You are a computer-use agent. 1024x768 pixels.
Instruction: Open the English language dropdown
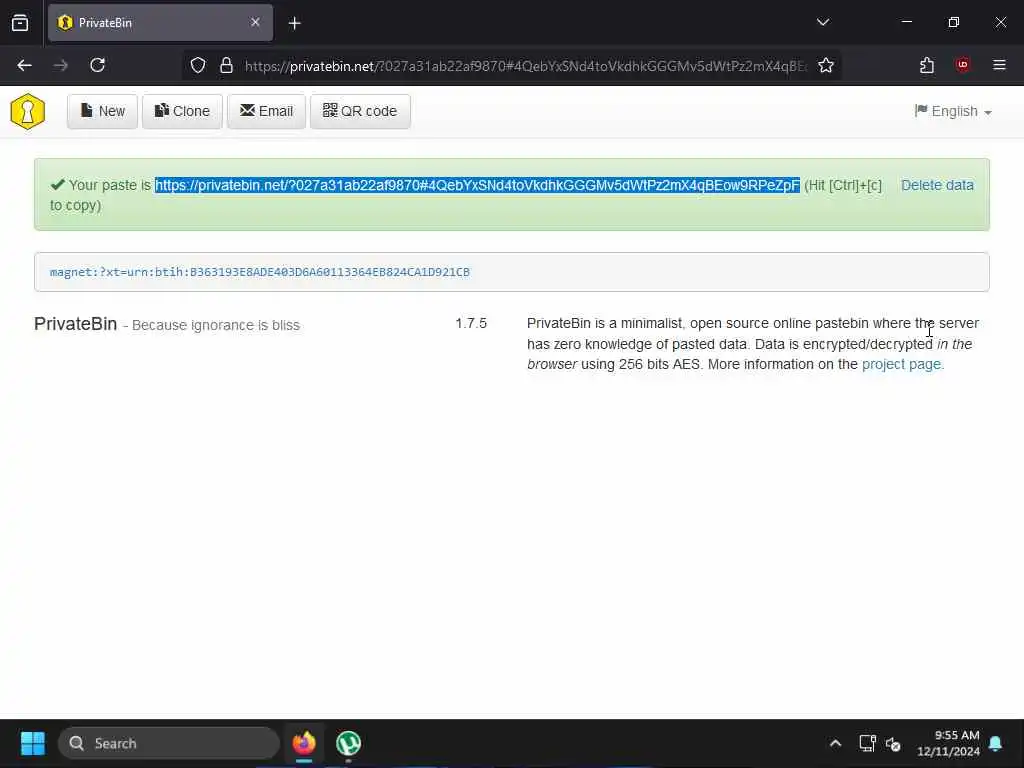click(x=953, y=112)
